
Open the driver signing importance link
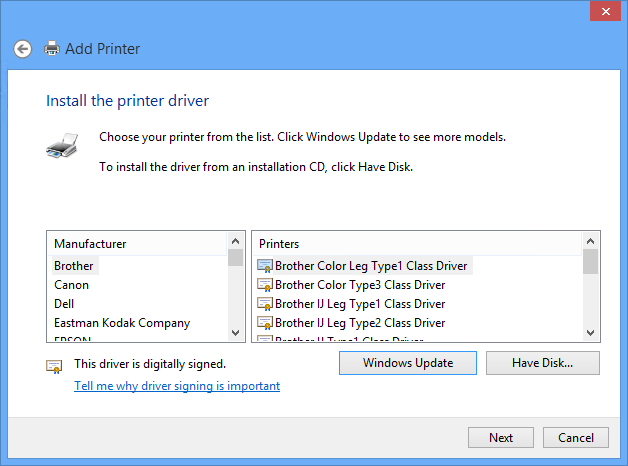coord(177,386)
